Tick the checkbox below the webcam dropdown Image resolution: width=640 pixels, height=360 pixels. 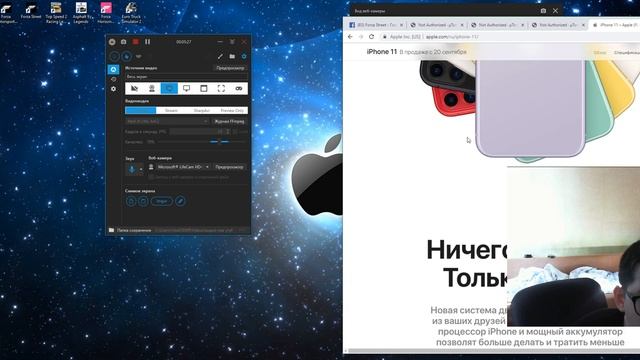pyautogui.click(x=151, y=177)
